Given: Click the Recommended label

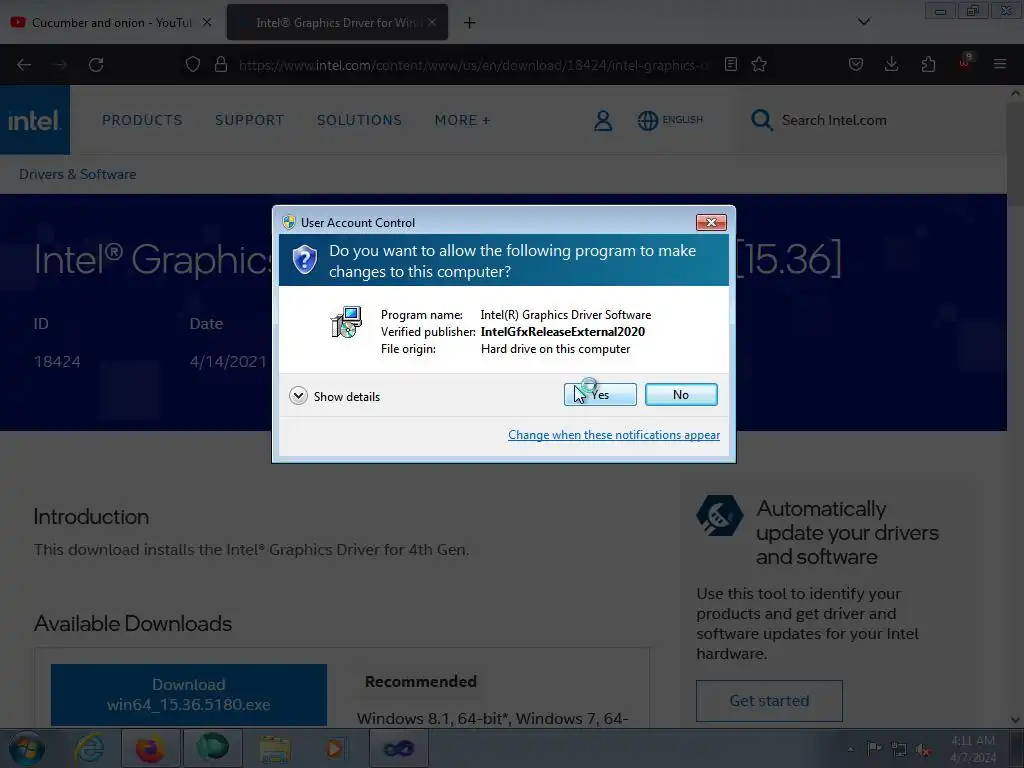Looking at the screenshot, I should (421, 681).
